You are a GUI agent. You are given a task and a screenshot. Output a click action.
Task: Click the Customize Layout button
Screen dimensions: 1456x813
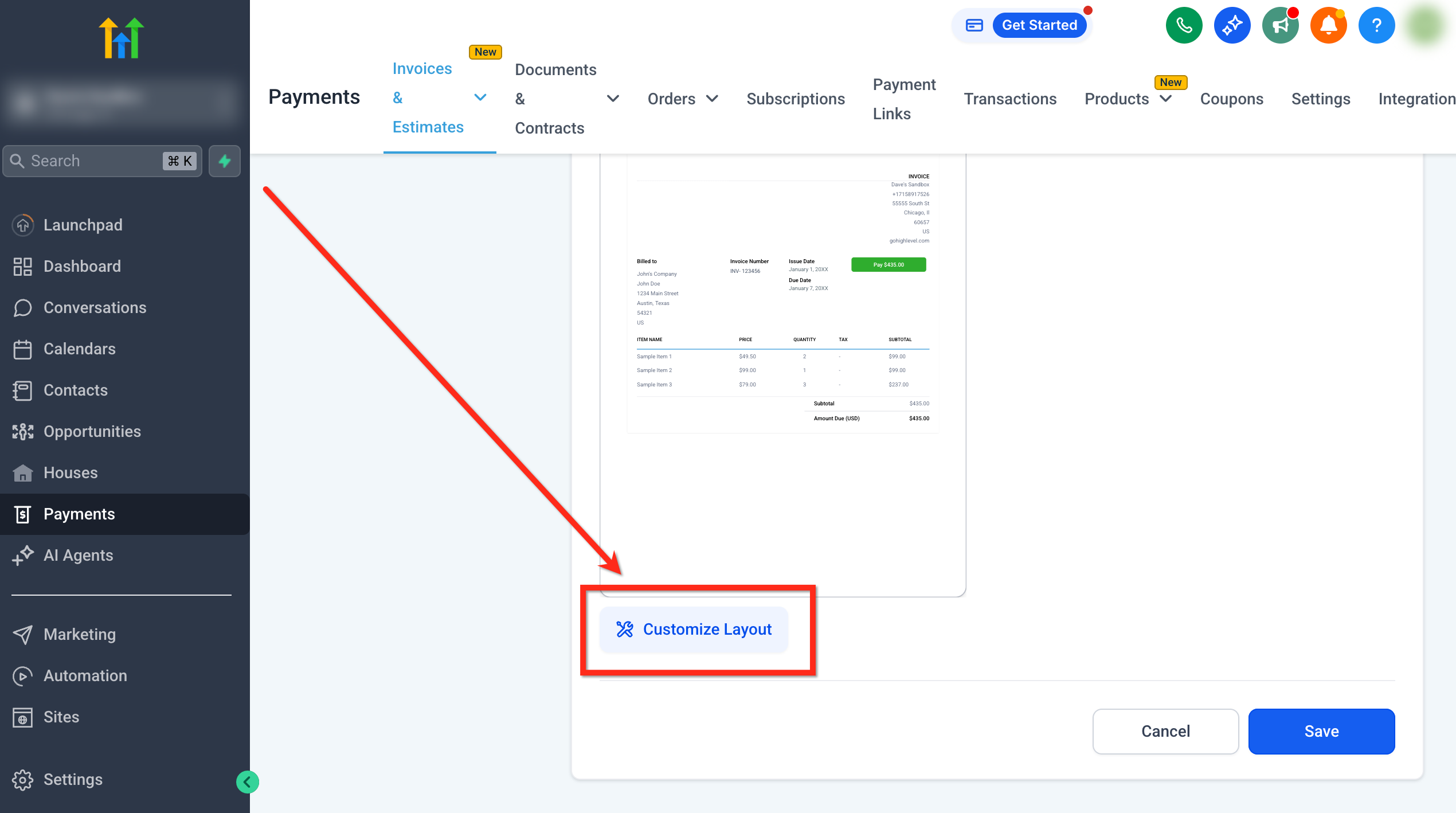coord(694,629)
